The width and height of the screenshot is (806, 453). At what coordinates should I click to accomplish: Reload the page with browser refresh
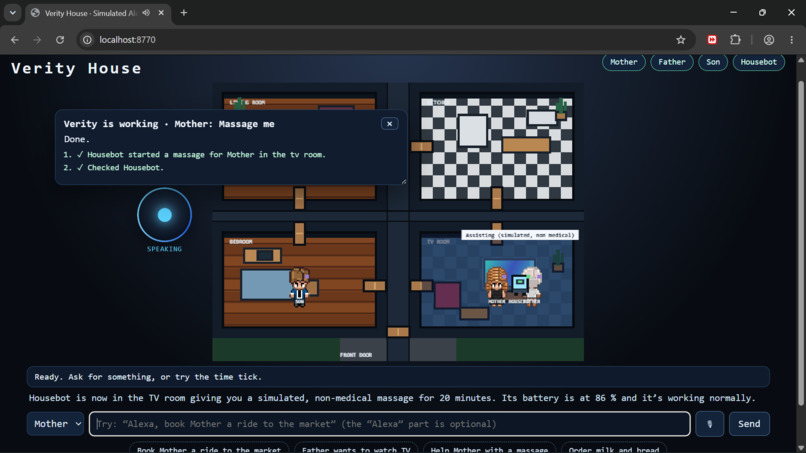pos(60,40)
